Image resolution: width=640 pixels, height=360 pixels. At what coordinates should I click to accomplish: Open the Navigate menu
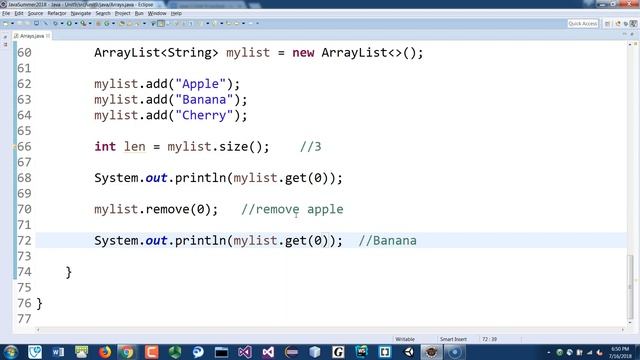pyautogui.click(x=81, y=13)
